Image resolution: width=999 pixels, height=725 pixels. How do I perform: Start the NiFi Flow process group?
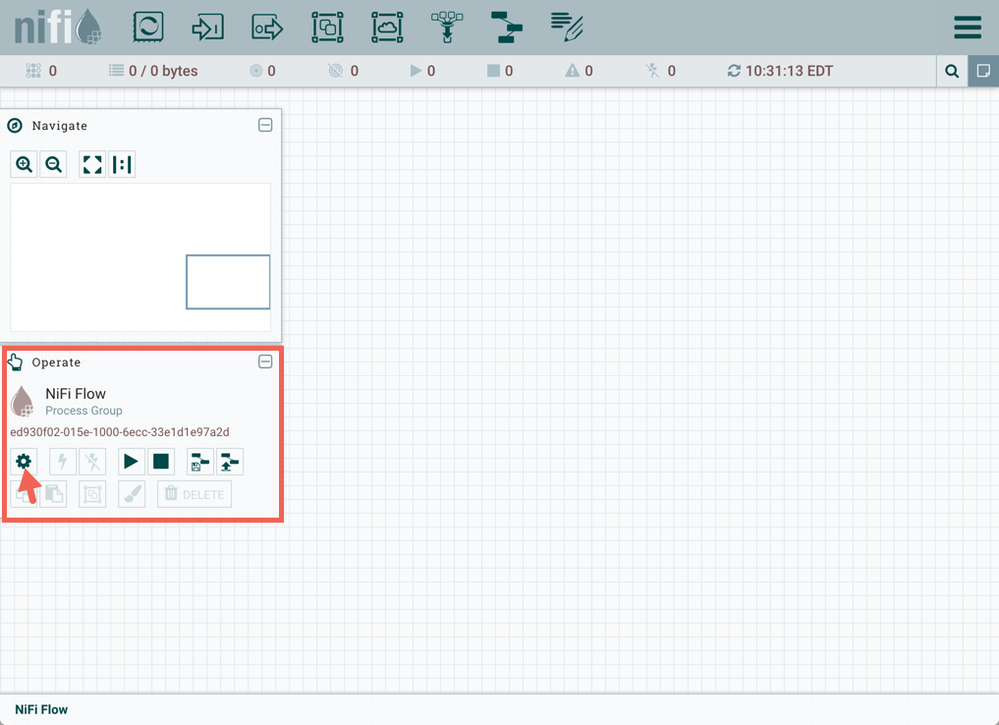(130, 461)
